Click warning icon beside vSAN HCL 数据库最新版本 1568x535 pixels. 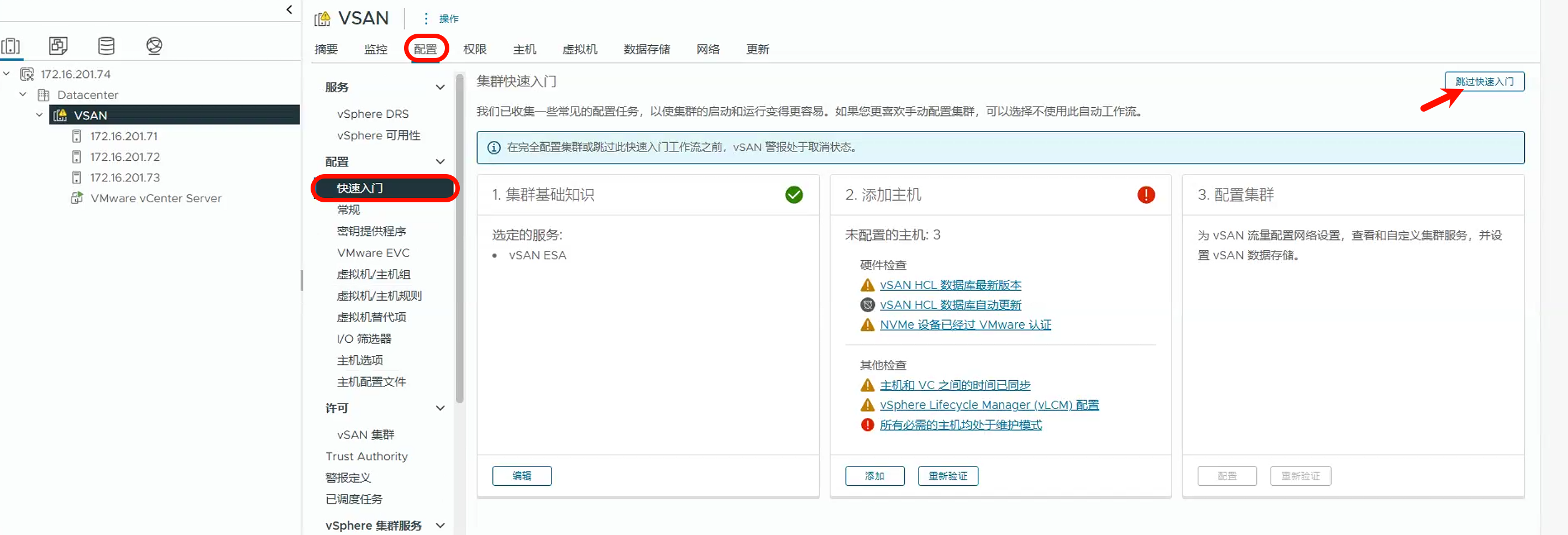867,285
